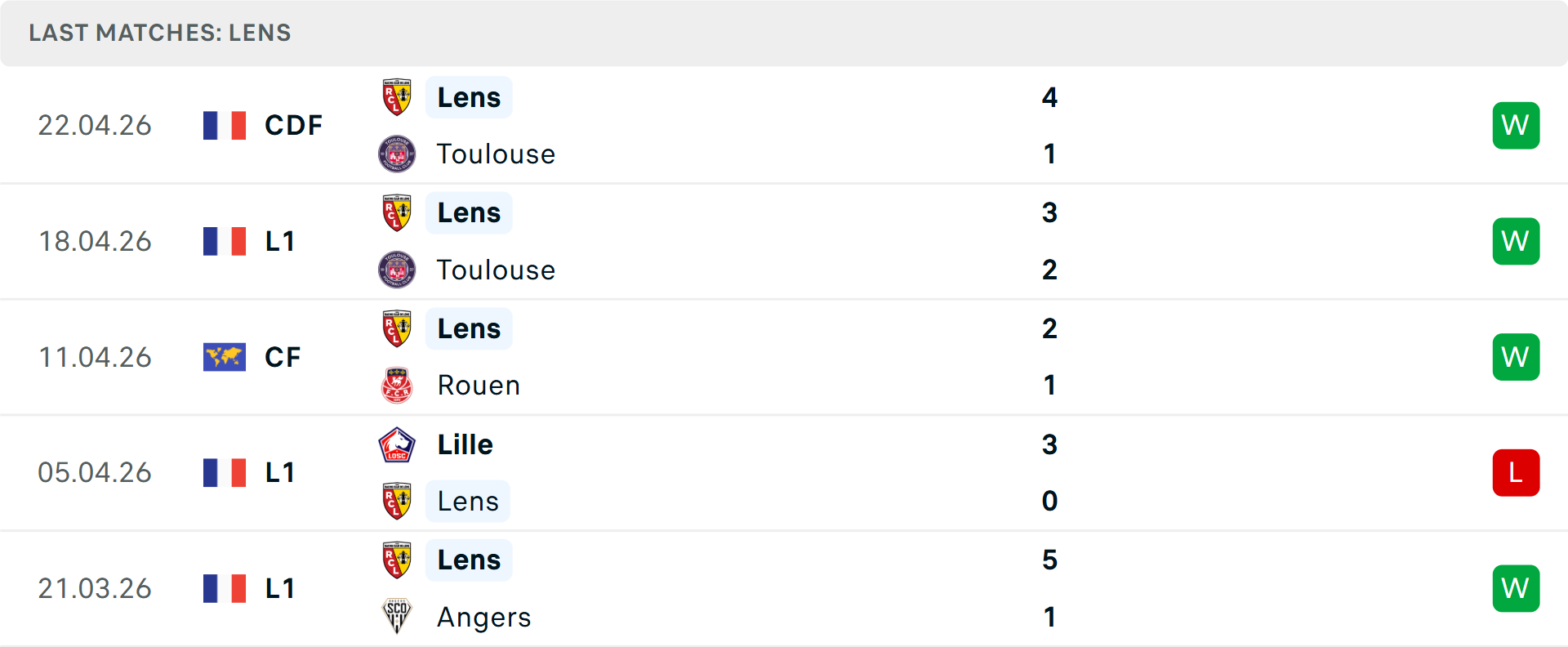Viewport: 1568px width, 647px height.
Task: Click the red L result badge
Action: coord(1516,473)
